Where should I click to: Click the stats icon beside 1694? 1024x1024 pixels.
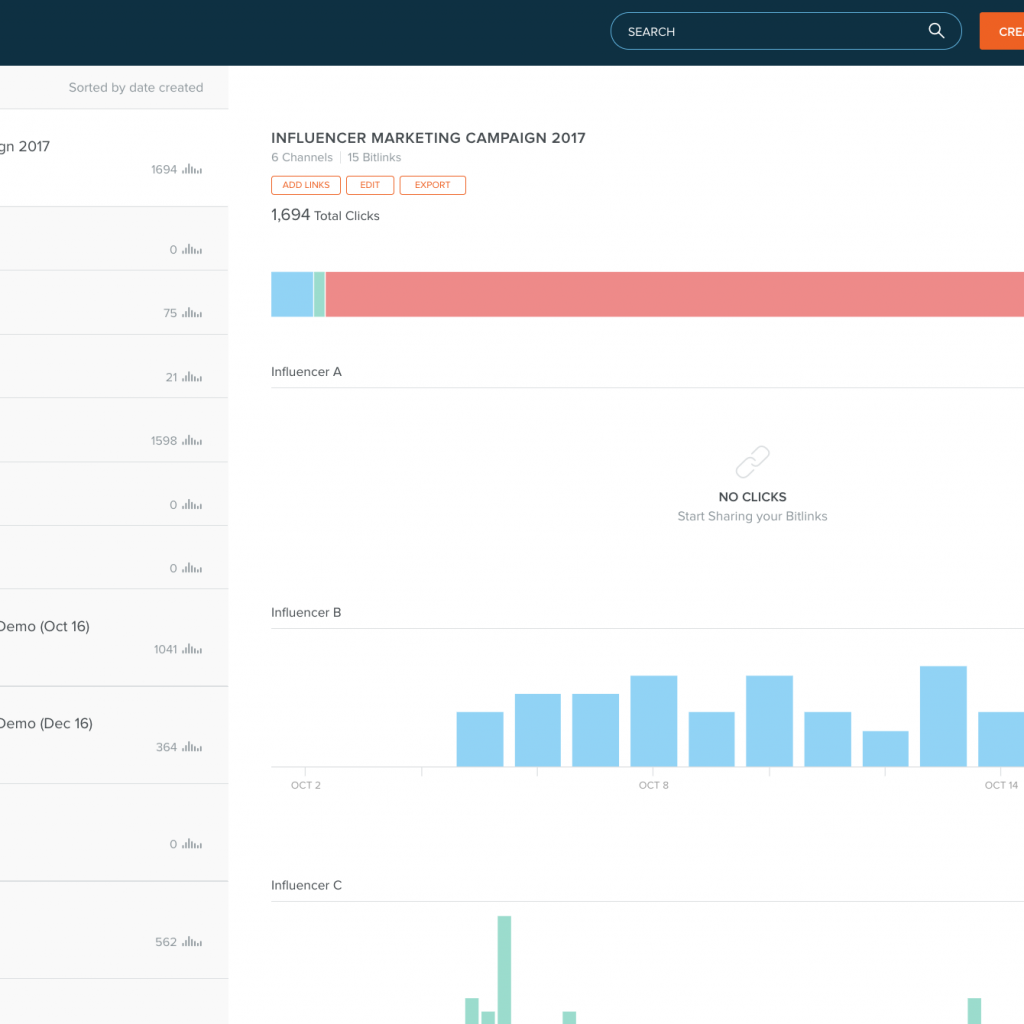(x=192, y=169)
